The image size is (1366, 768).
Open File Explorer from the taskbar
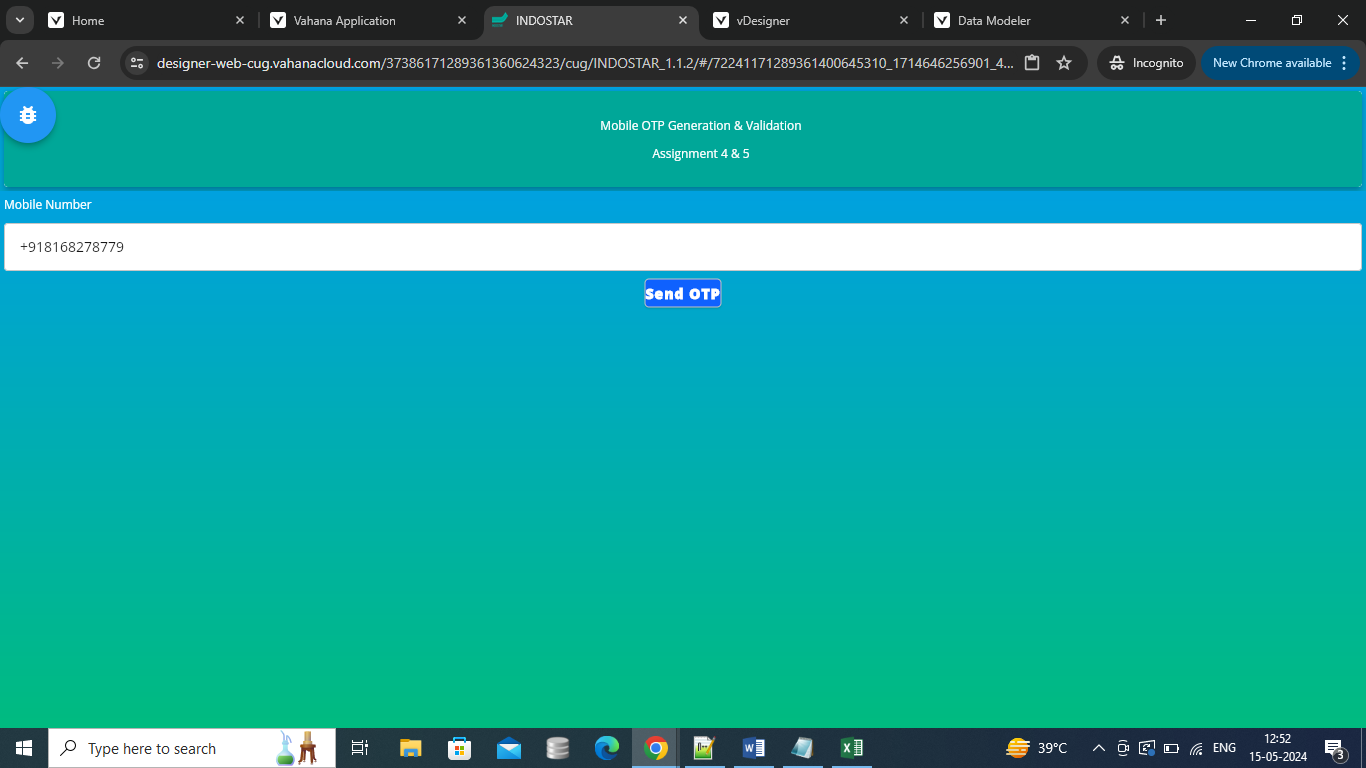pos(411,748)
